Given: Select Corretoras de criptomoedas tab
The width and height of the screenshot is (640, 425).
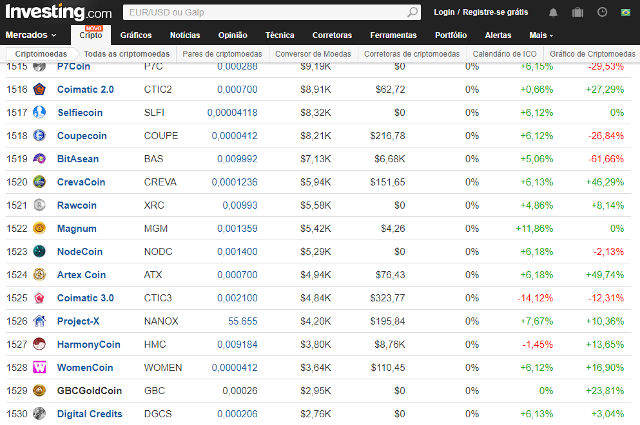Looking at the screenshot, I should (412, 54).
